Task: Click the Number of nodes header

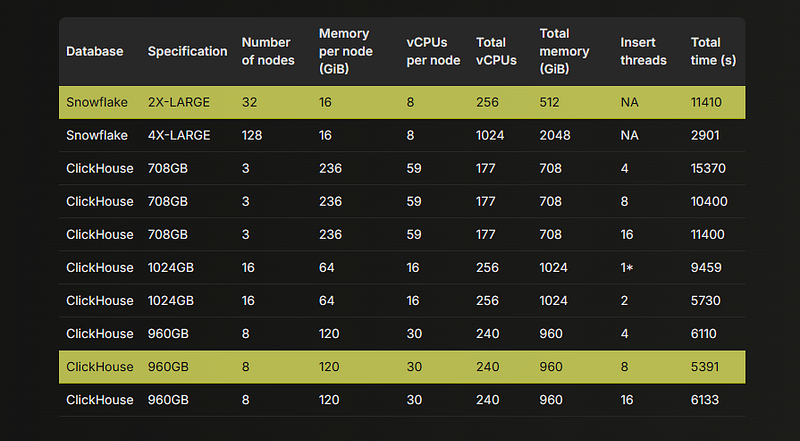Action: (x=268, y=51)
